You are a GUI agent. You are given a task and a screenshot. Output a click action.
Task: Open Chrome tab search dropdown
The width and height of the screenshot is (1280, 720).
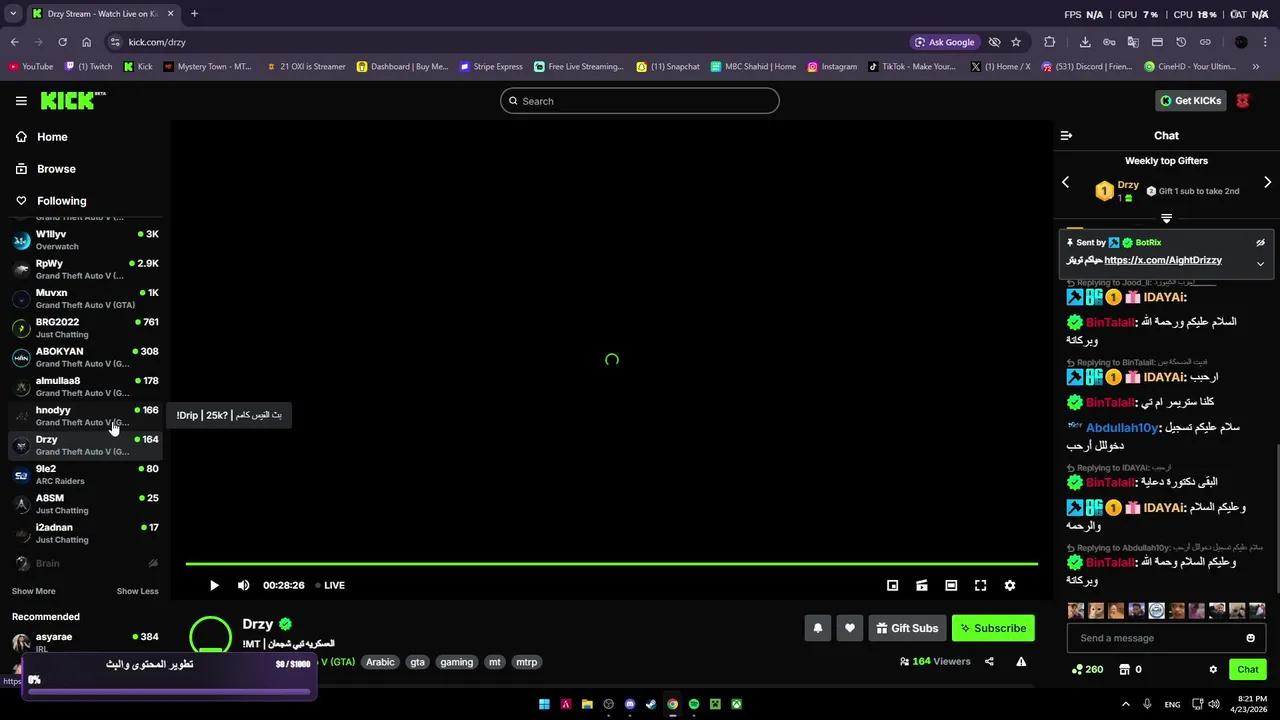tap(13, 14)
